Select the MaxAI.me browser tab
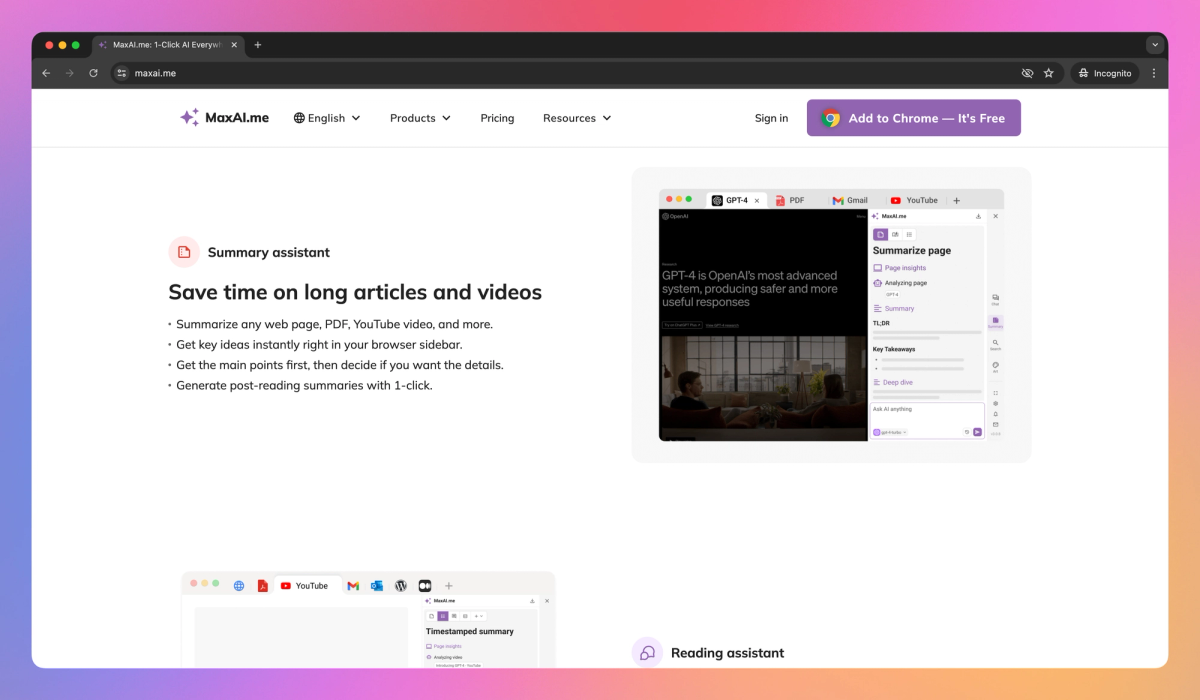1200x700 pixels. point(165,45)
